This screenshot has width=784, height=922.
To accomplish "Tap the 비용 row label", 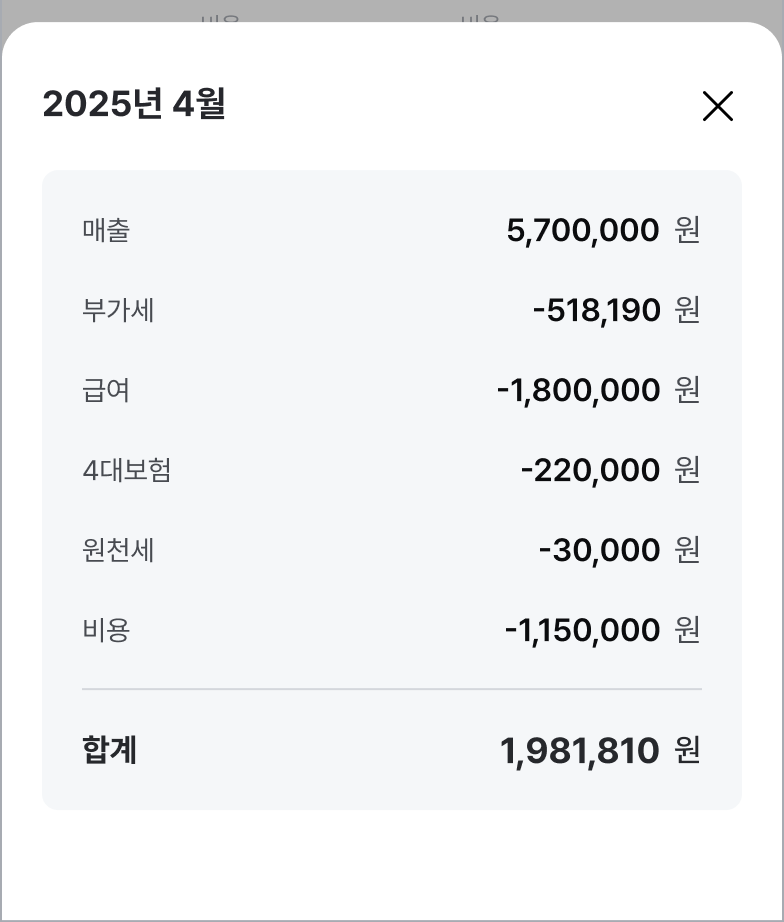I will 106,630.
